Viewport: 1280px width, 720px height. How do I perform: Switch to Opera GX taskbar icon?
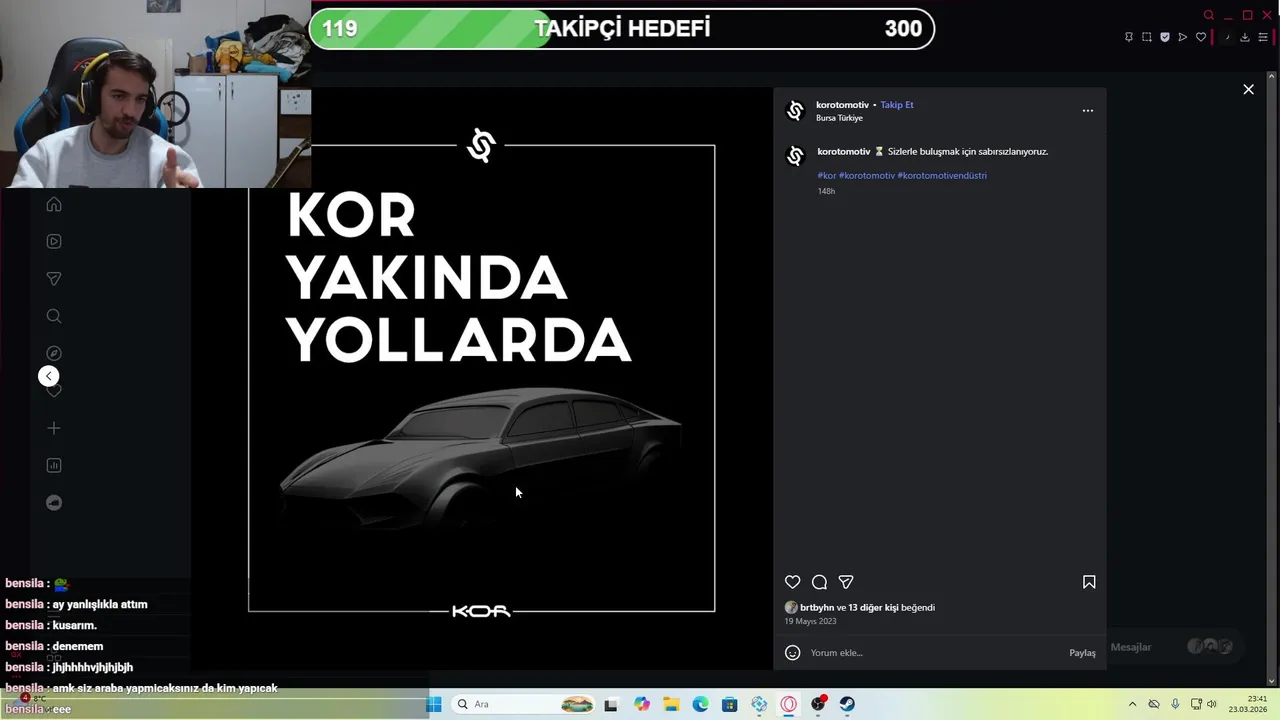point(789,704)
